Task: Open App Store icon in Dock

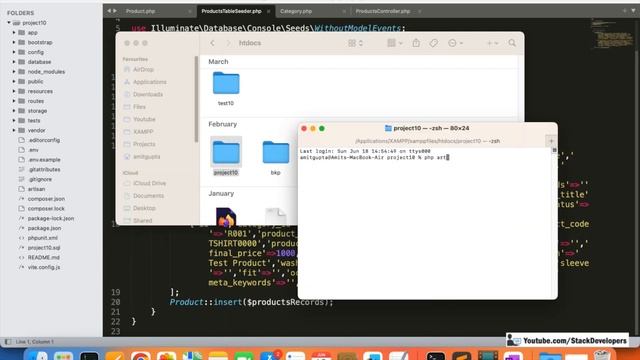Action: (x=269, y=356)
